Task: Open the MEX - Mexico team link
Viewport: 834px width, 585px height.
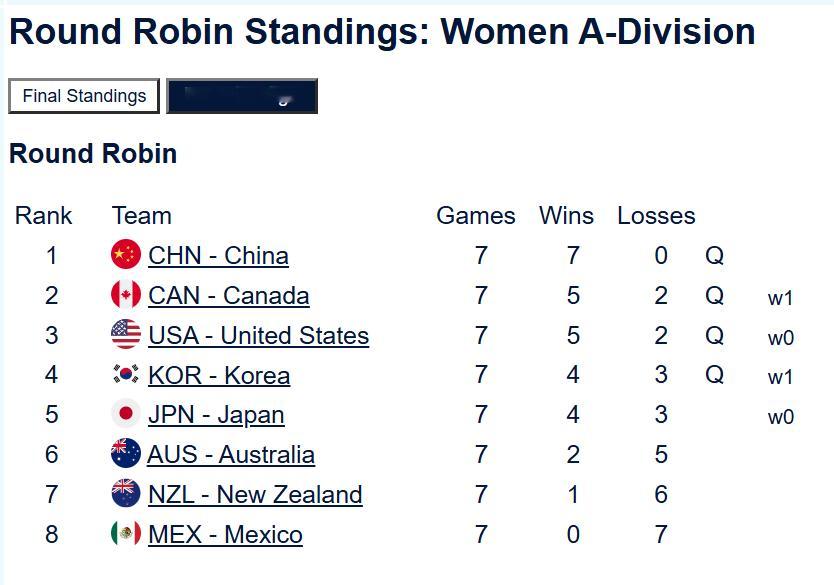Action: (x=225, y=535)
